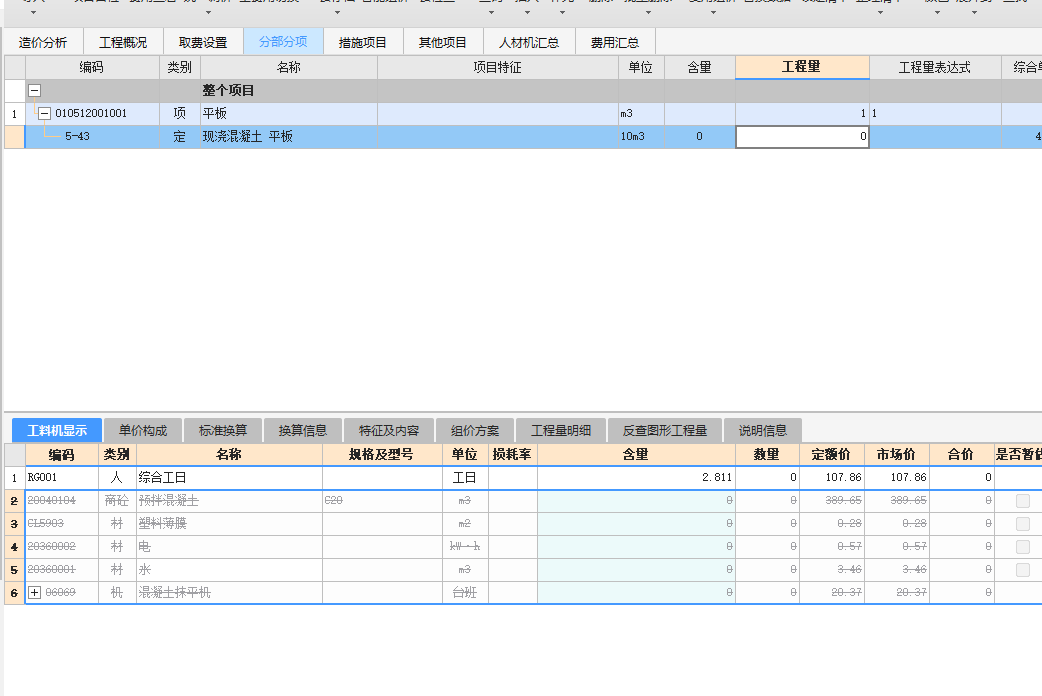Switch to the 人材机汇总 tab
Image resolution: width=1042 pixels, height=696 pixels.
coord(529,43)
